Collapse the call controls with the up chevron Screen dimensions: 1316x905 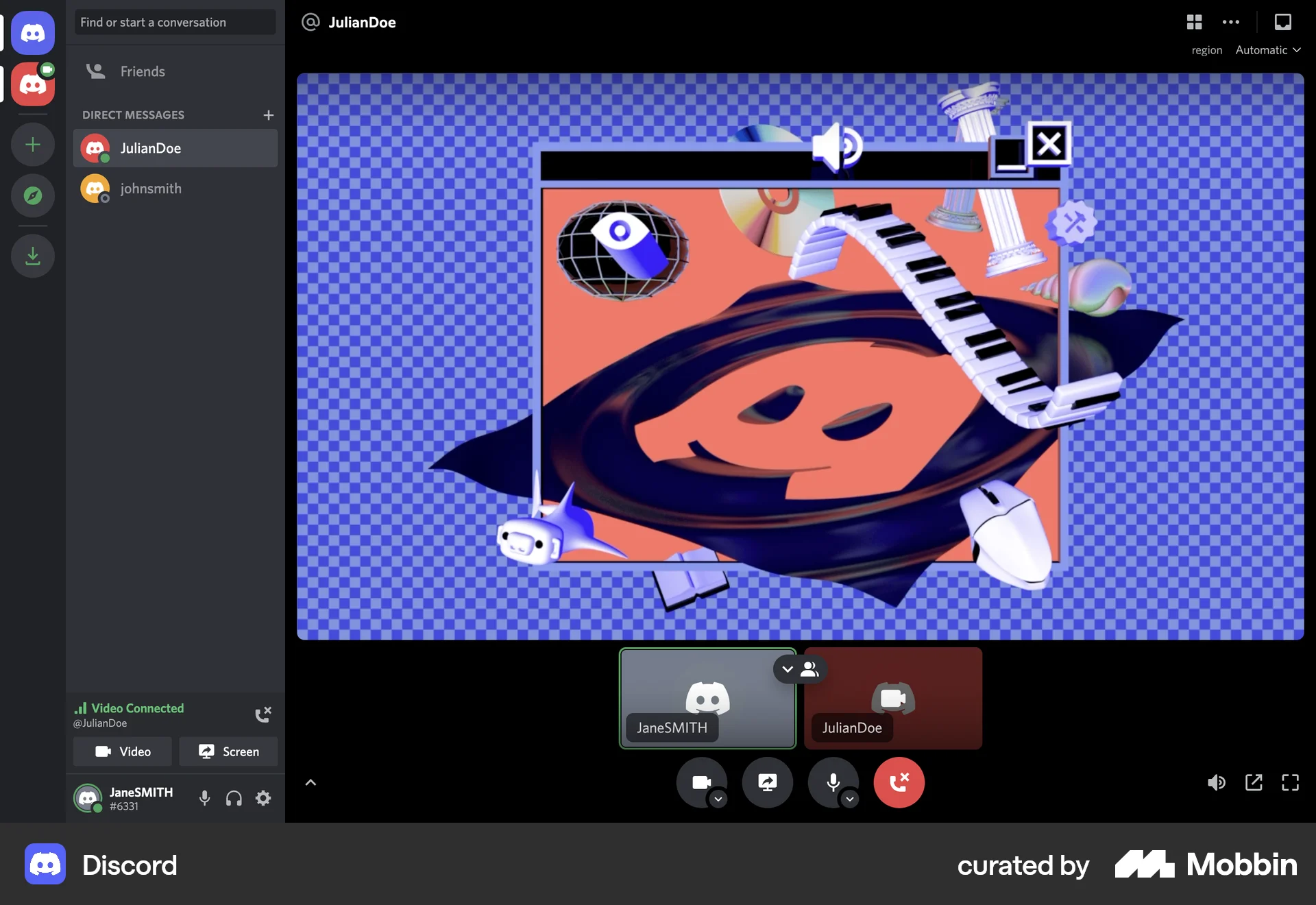(x=310, y=782)
